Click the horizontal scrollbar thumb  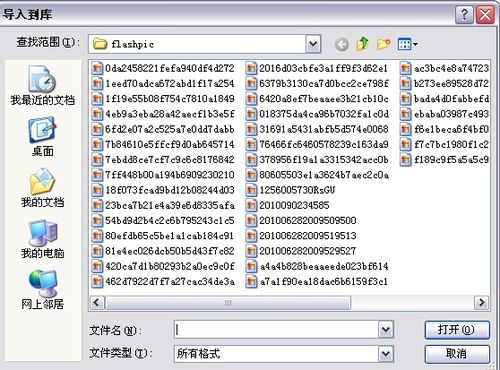tap(228, 303)
